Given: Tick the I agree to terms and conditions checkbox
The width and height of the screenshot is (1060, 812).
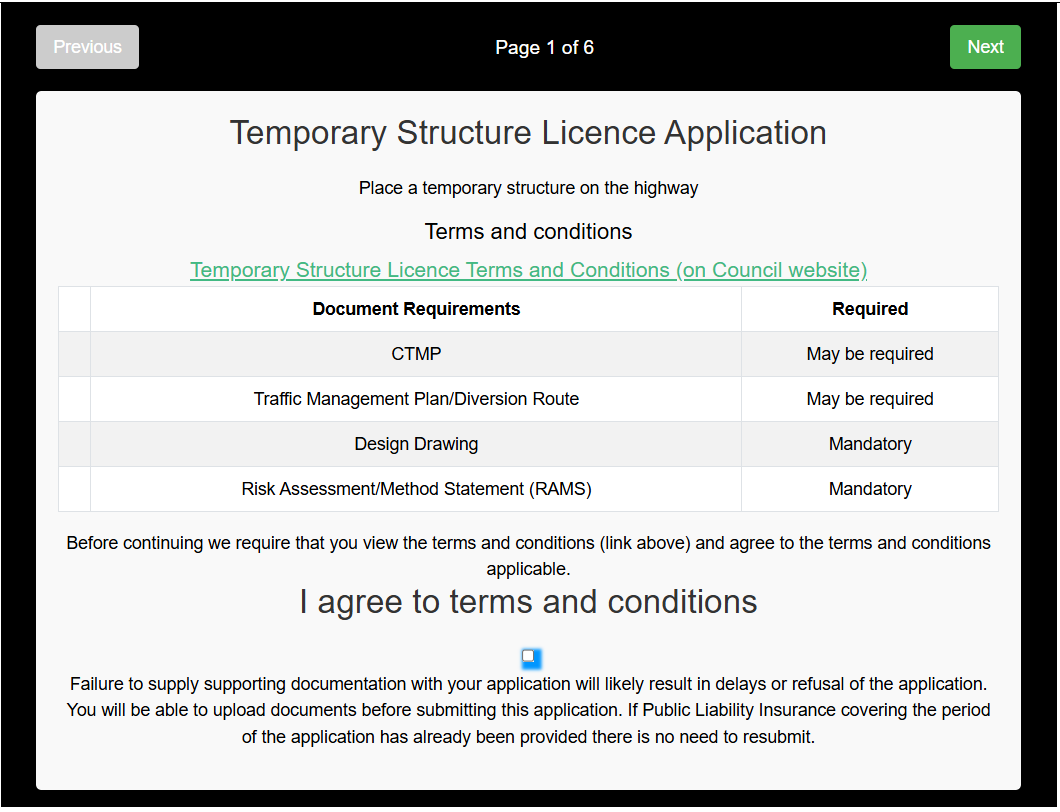Looking at the screenshot, I should point(530,658).
